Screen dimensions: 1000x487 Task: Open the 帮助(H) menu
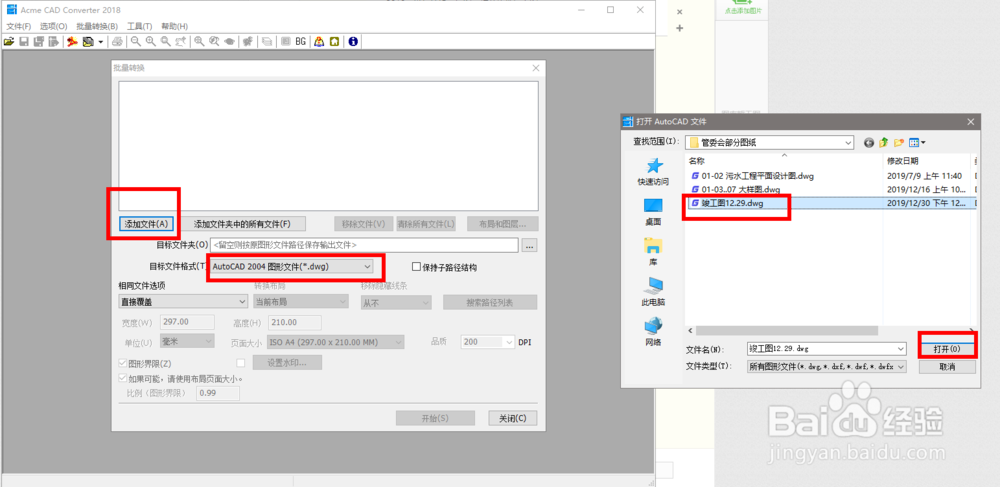(x=174, y=26)
